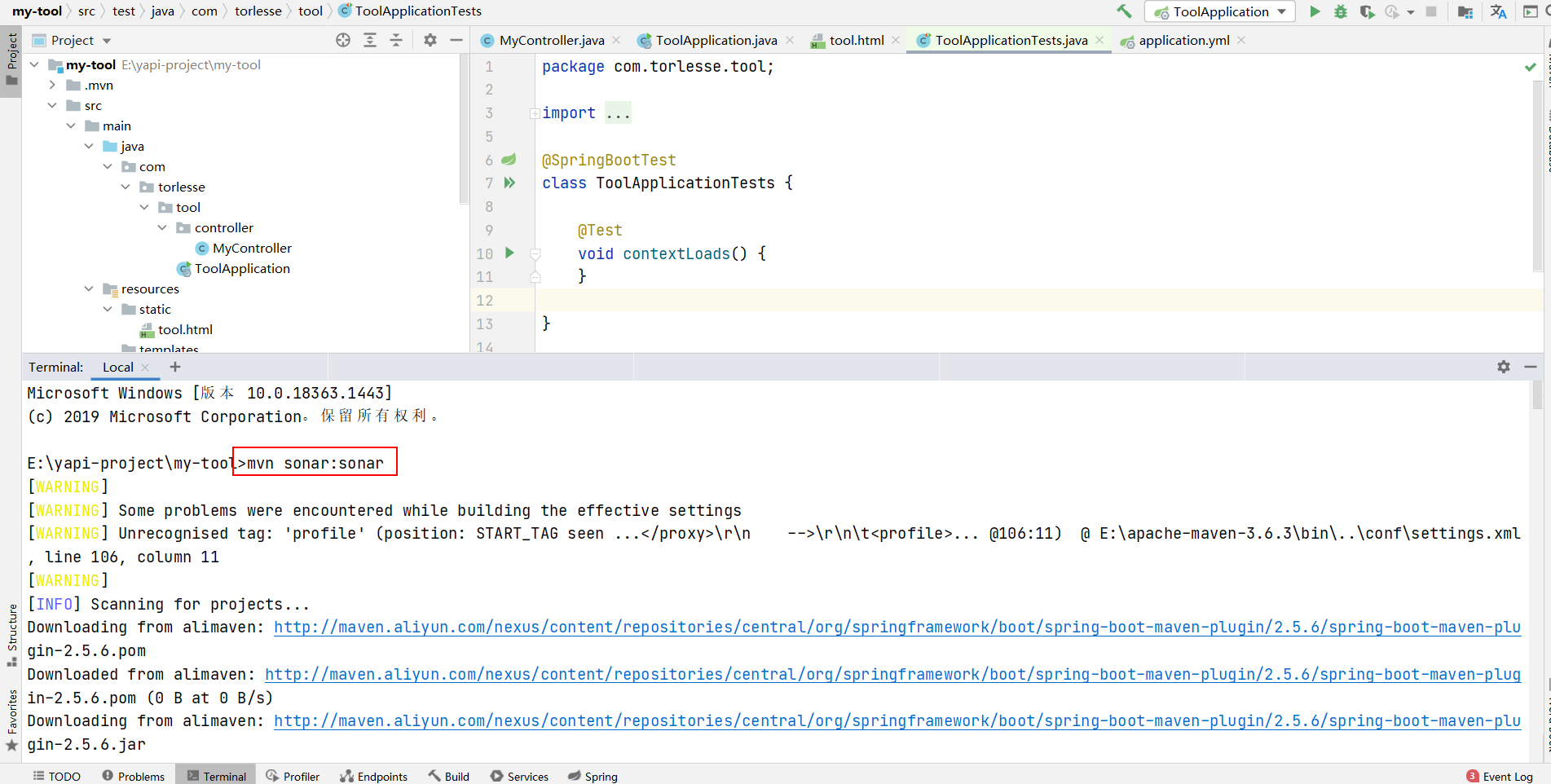Expand the .mvn folder
Viewport: 1551px width, 784px height.
[x=52, y=85]
